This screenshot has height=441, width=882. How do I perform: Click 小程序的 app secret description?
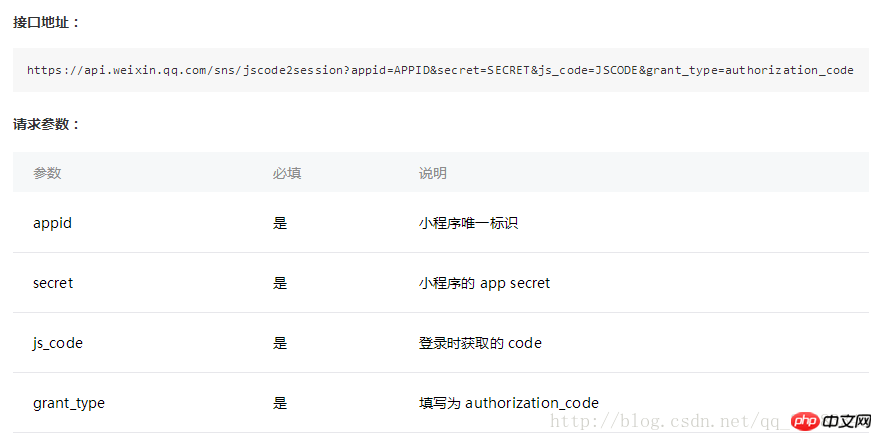point(484,283)
